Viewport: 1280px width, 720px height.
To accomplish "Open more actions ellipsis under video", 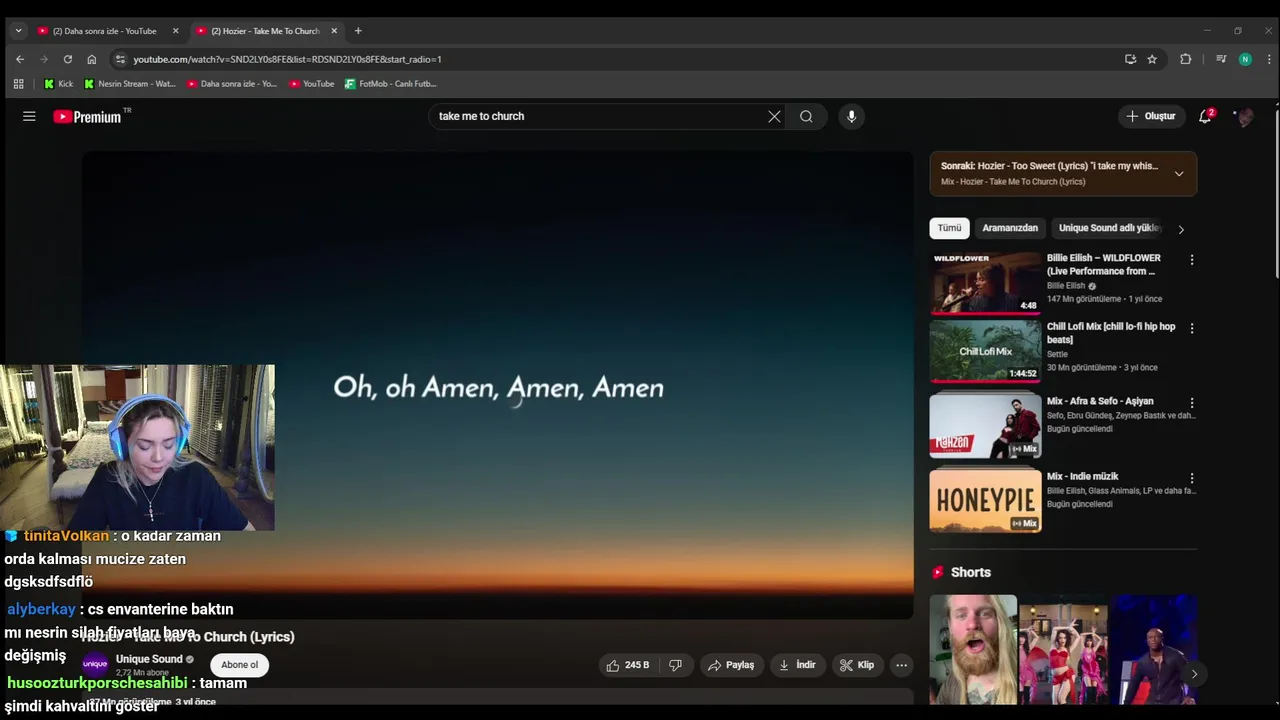I will (x=901, y=665).
